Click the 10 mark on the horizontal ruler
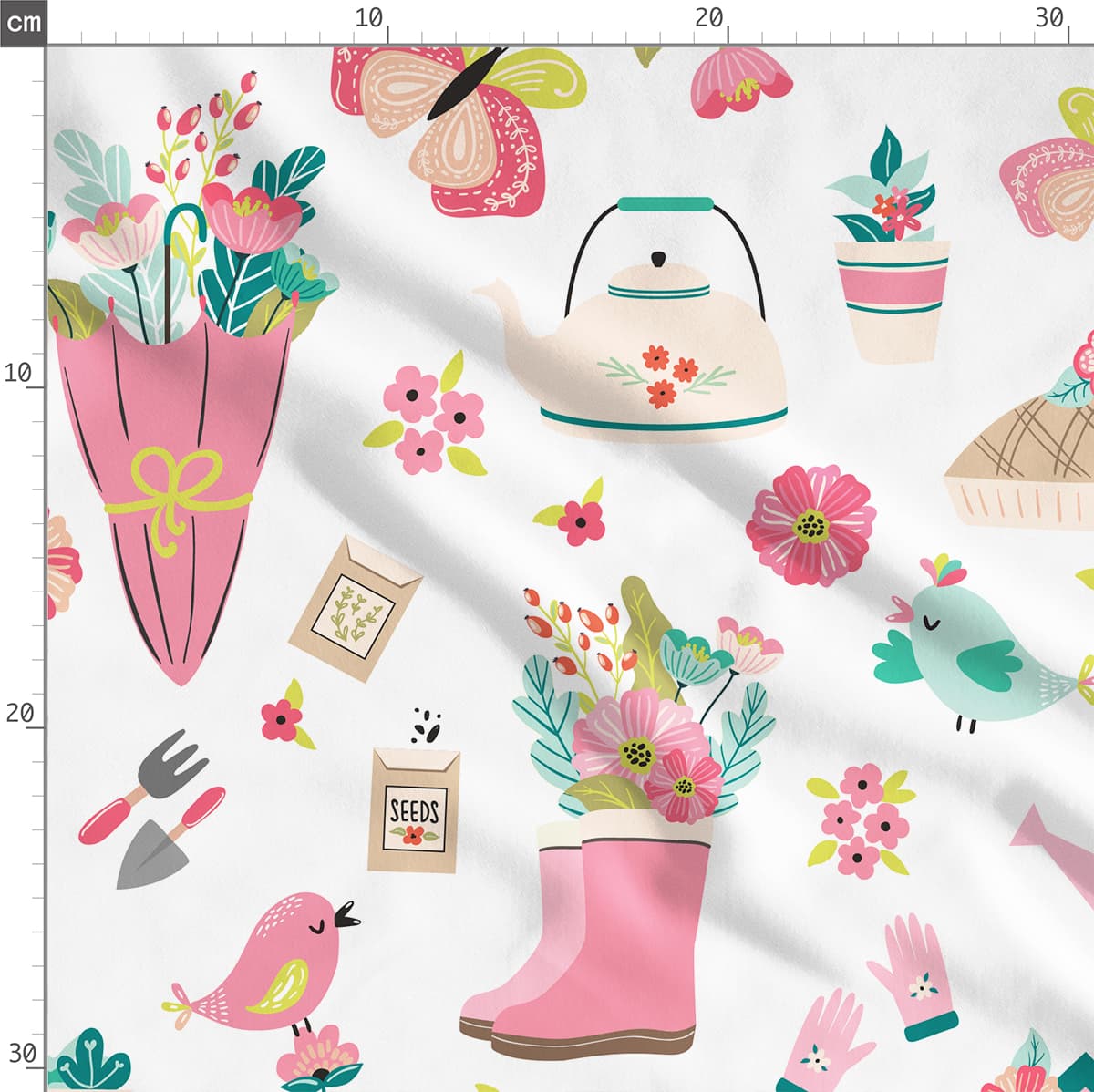This screenshot has width=1094, height=1092. 368,17
